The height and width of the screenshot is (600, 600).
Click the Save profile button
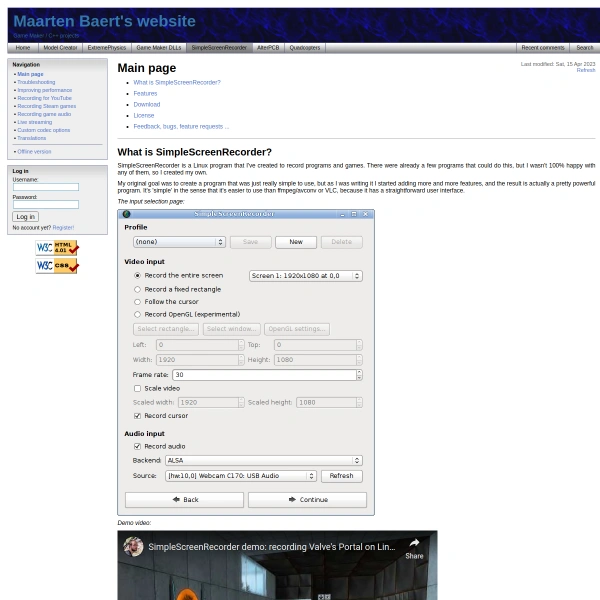(251, 242)
